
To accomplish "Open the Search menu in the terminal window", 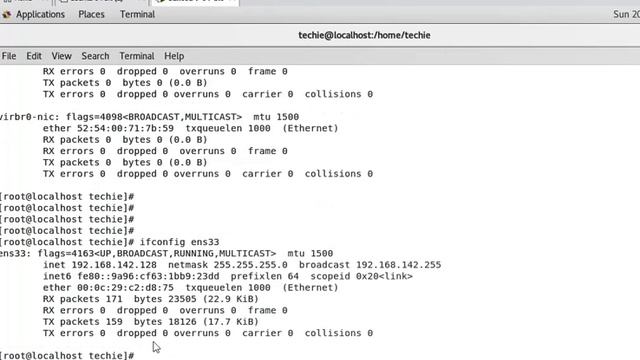I will [x=95, y=56].
